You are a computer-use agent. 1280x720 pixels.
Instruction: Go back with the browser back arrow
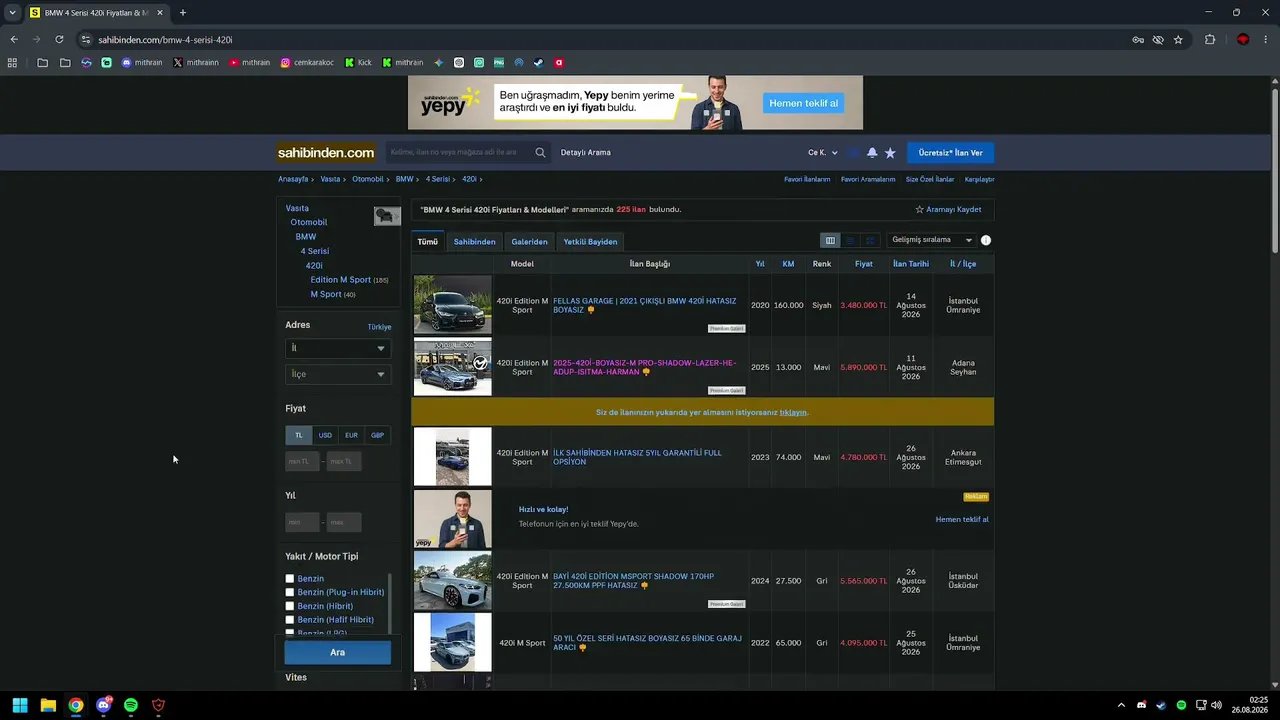(14, 40)
